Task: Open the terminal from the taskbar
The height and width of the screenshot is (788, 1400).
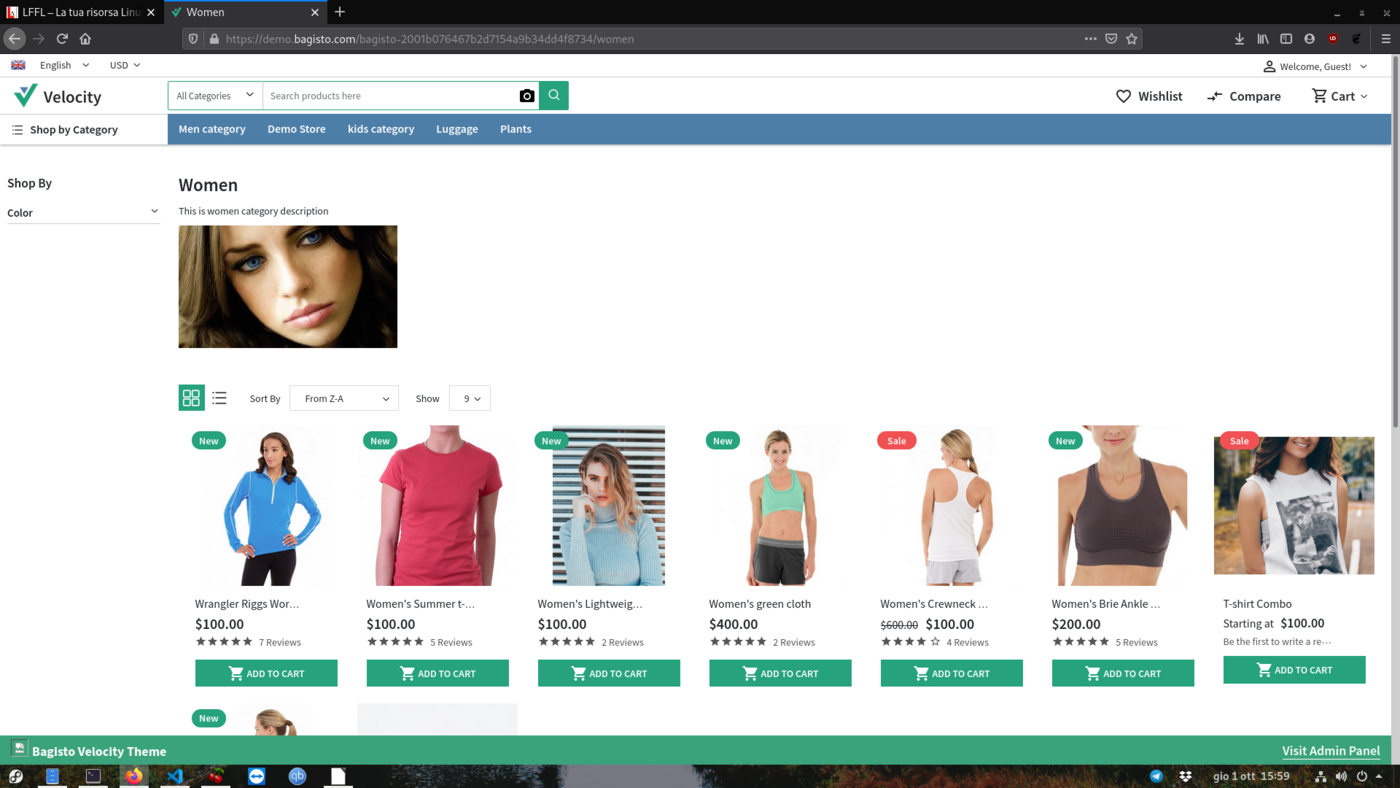Action: click(x=93, y=776)
